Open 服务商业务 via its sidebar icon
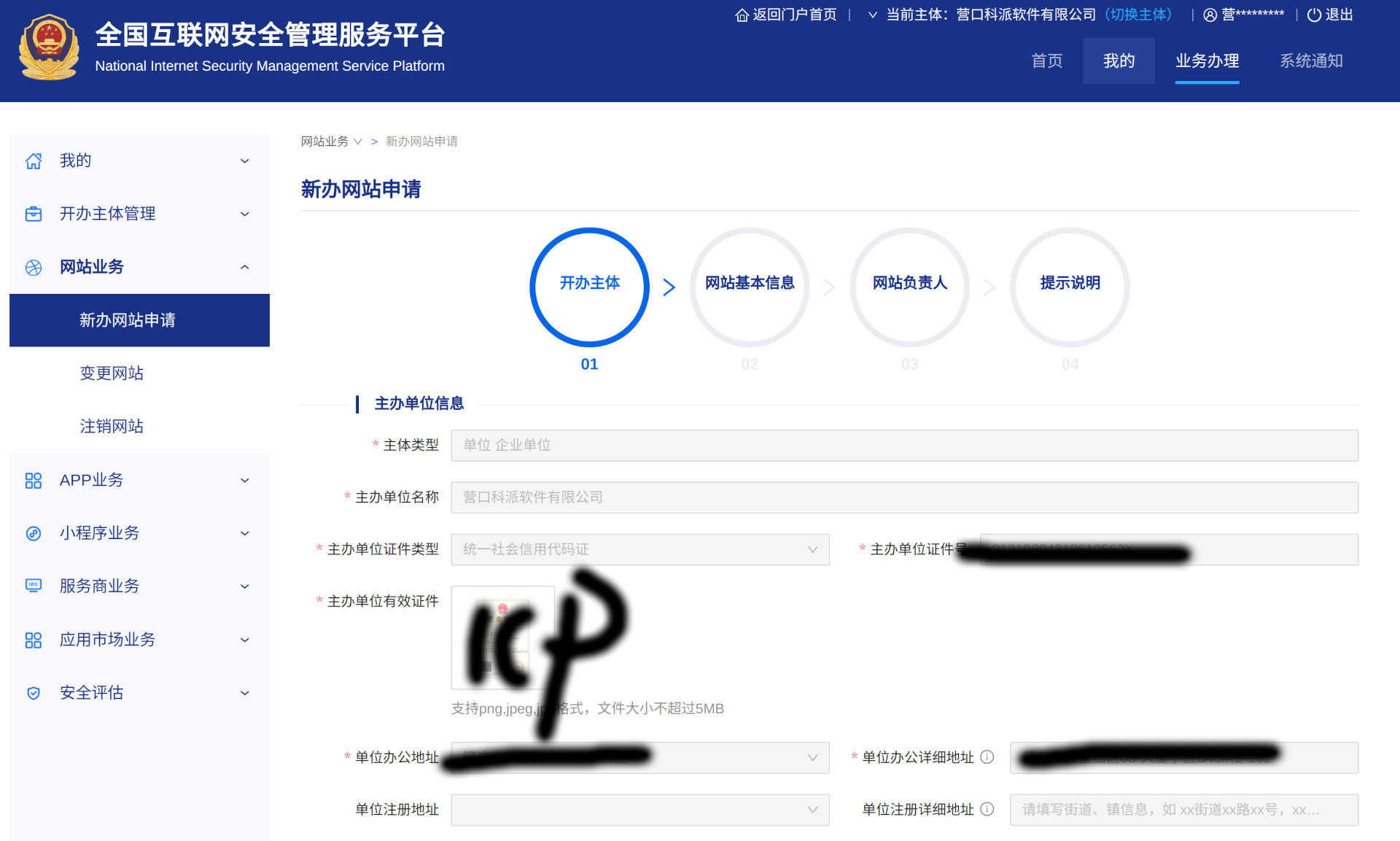 (x=34, y=586)
